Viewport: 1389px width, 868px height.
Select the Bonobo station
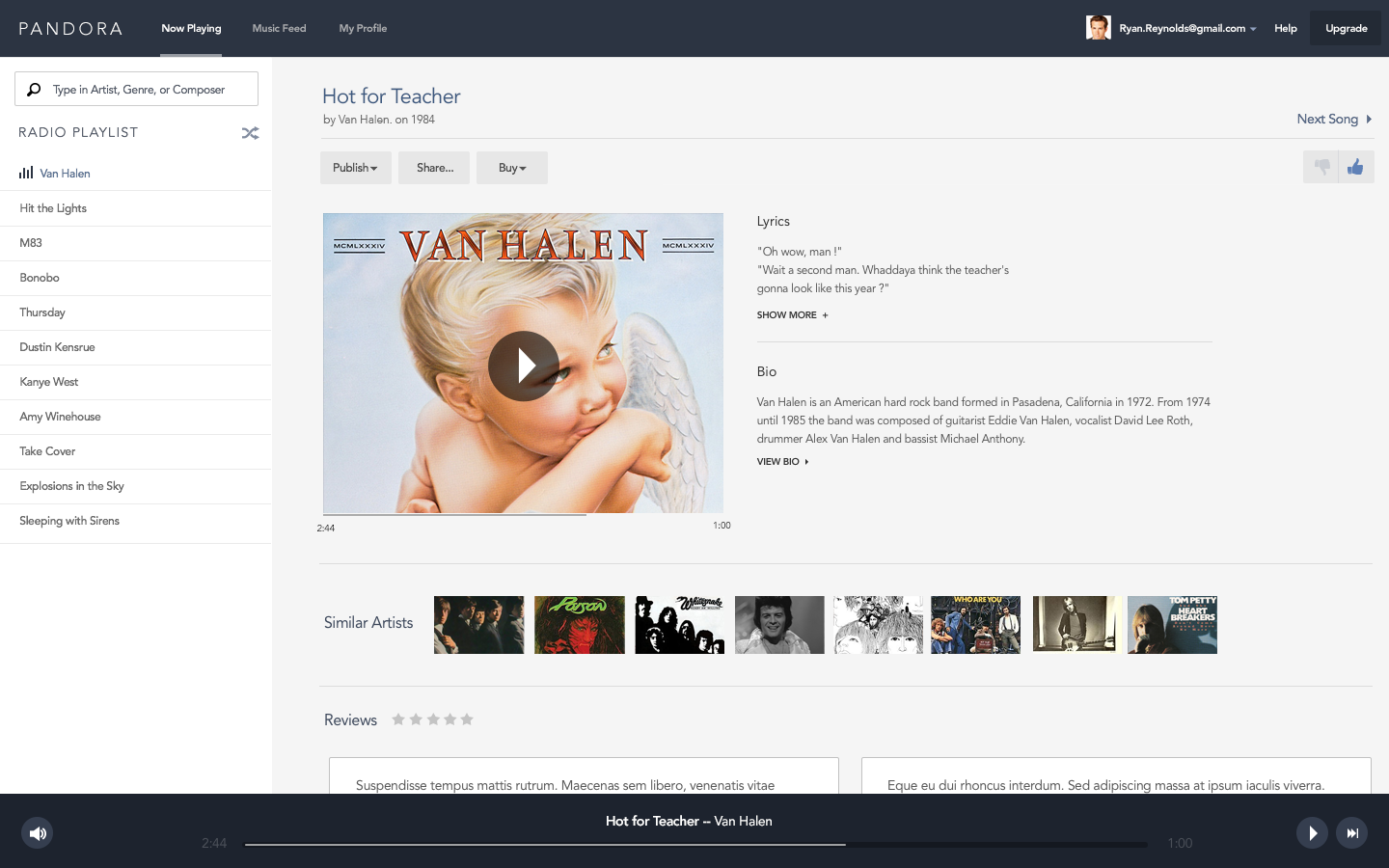point(136,278)
